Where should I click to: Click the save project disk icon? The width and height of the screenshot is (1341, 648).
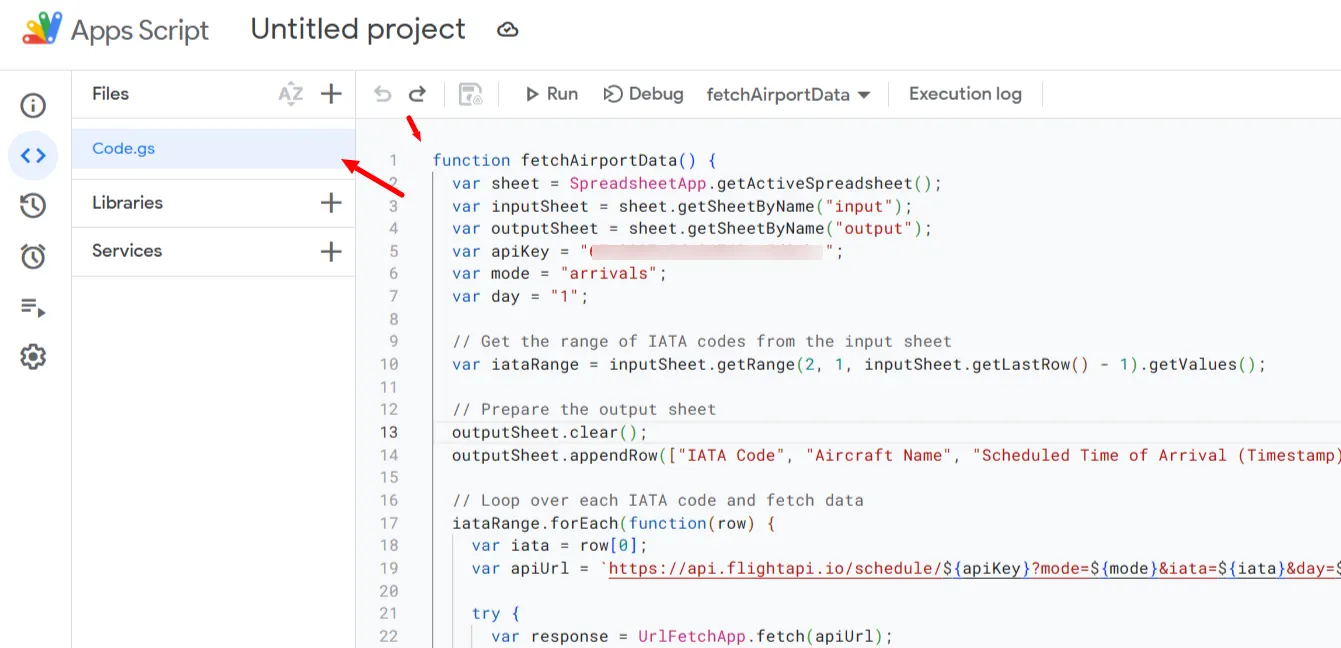coord(470,94)
